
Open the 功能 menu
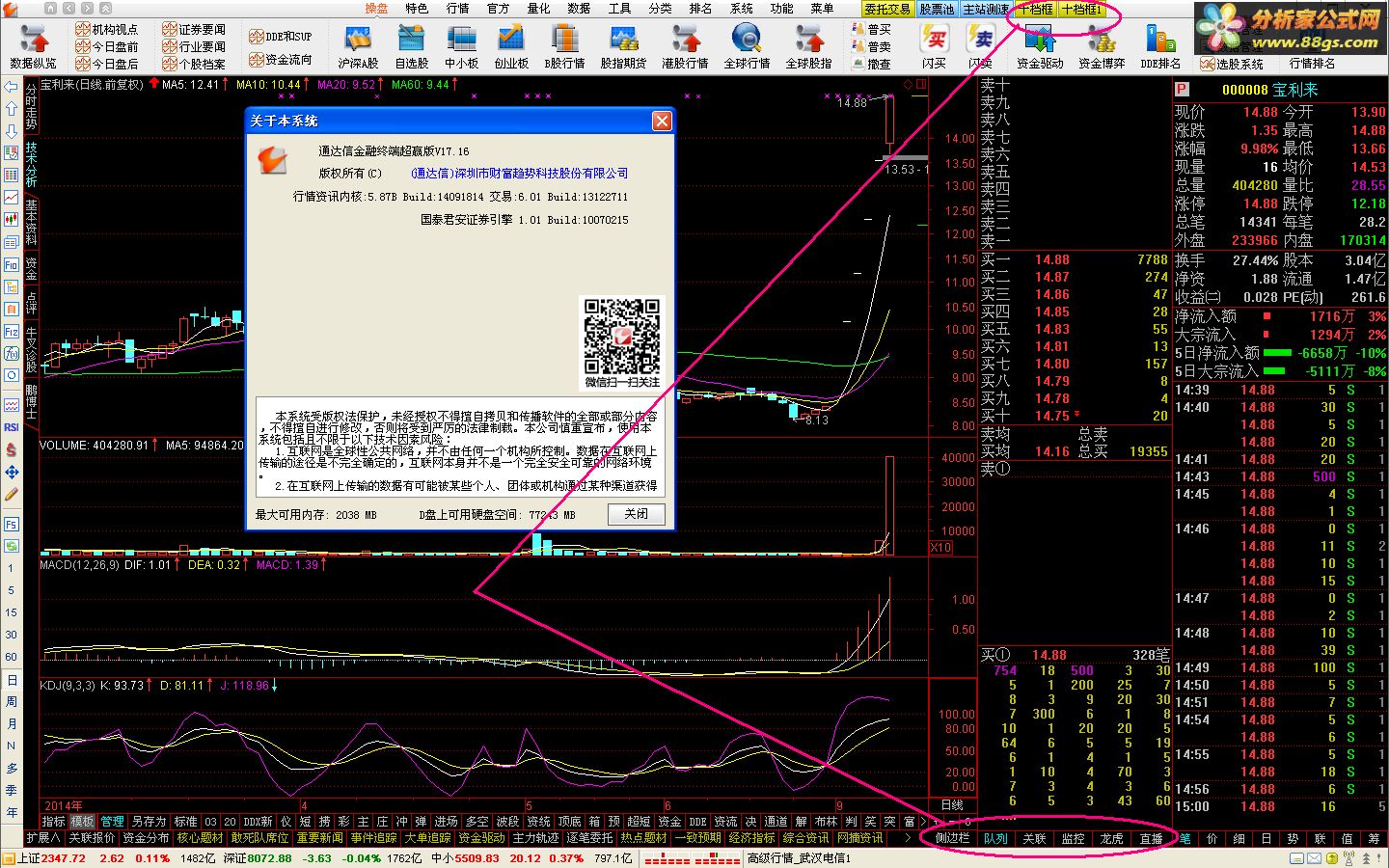pos(781,8)
